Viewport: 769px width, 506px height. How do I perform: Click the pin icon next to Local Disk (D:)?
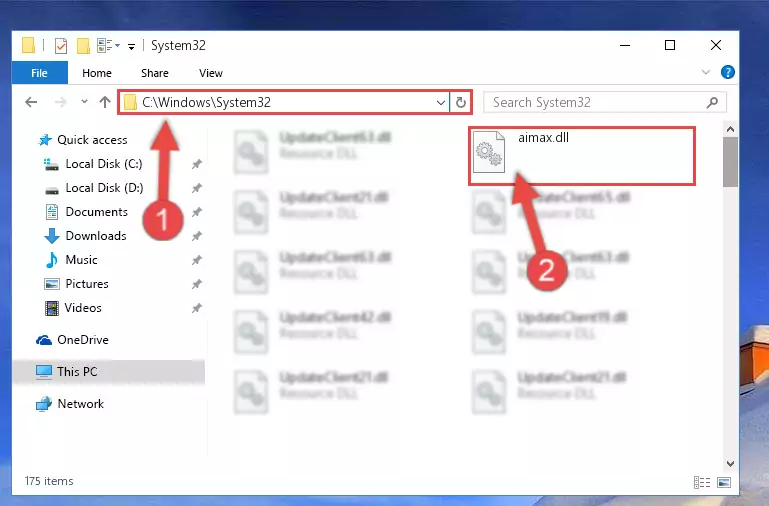point(197,188)
